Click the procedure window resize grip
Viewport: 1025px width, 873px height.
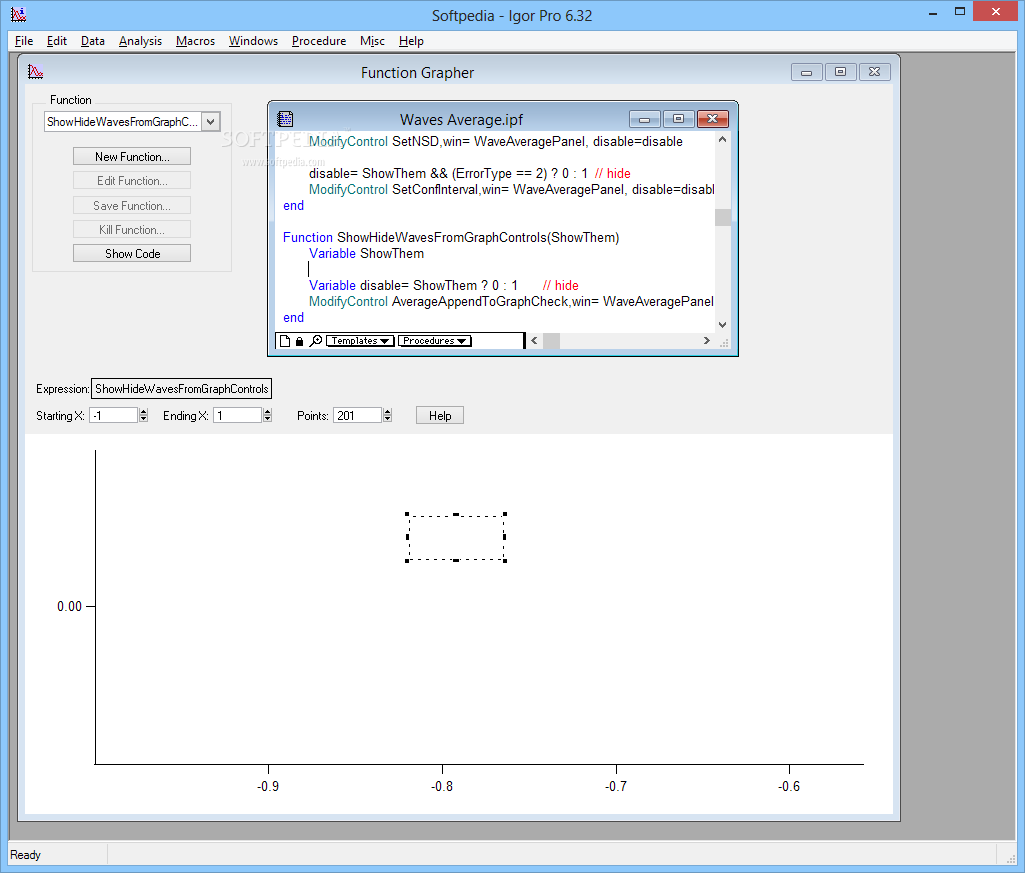pos(724,342)
